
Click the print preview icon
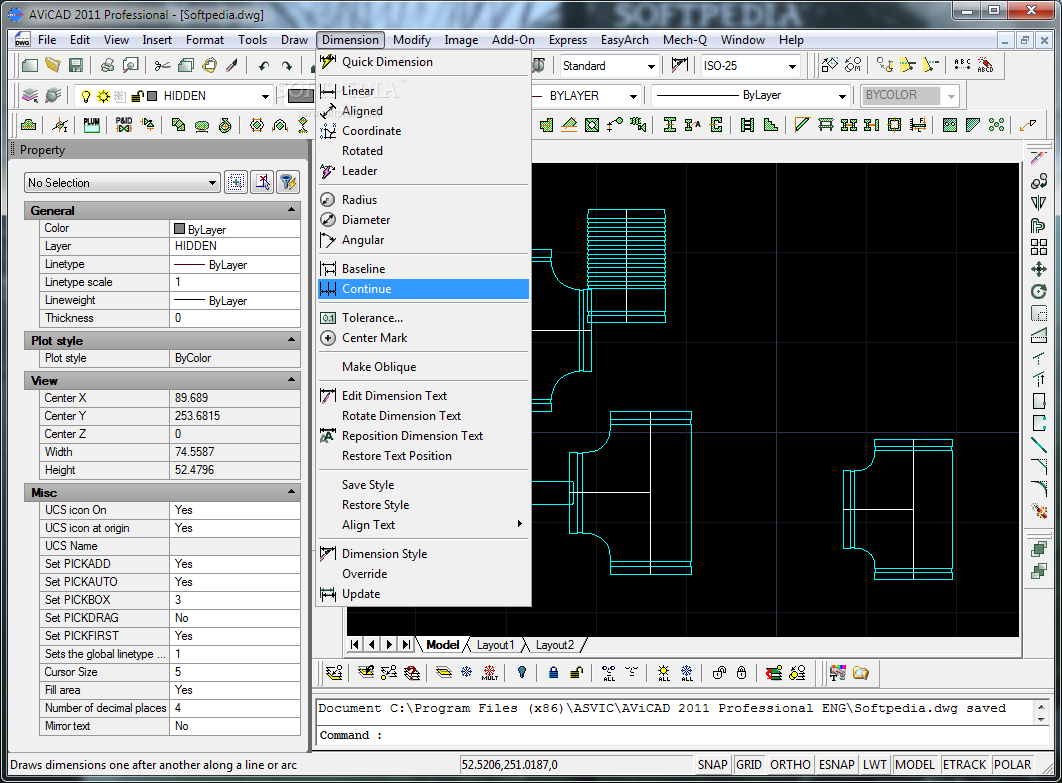click(131, 66)
